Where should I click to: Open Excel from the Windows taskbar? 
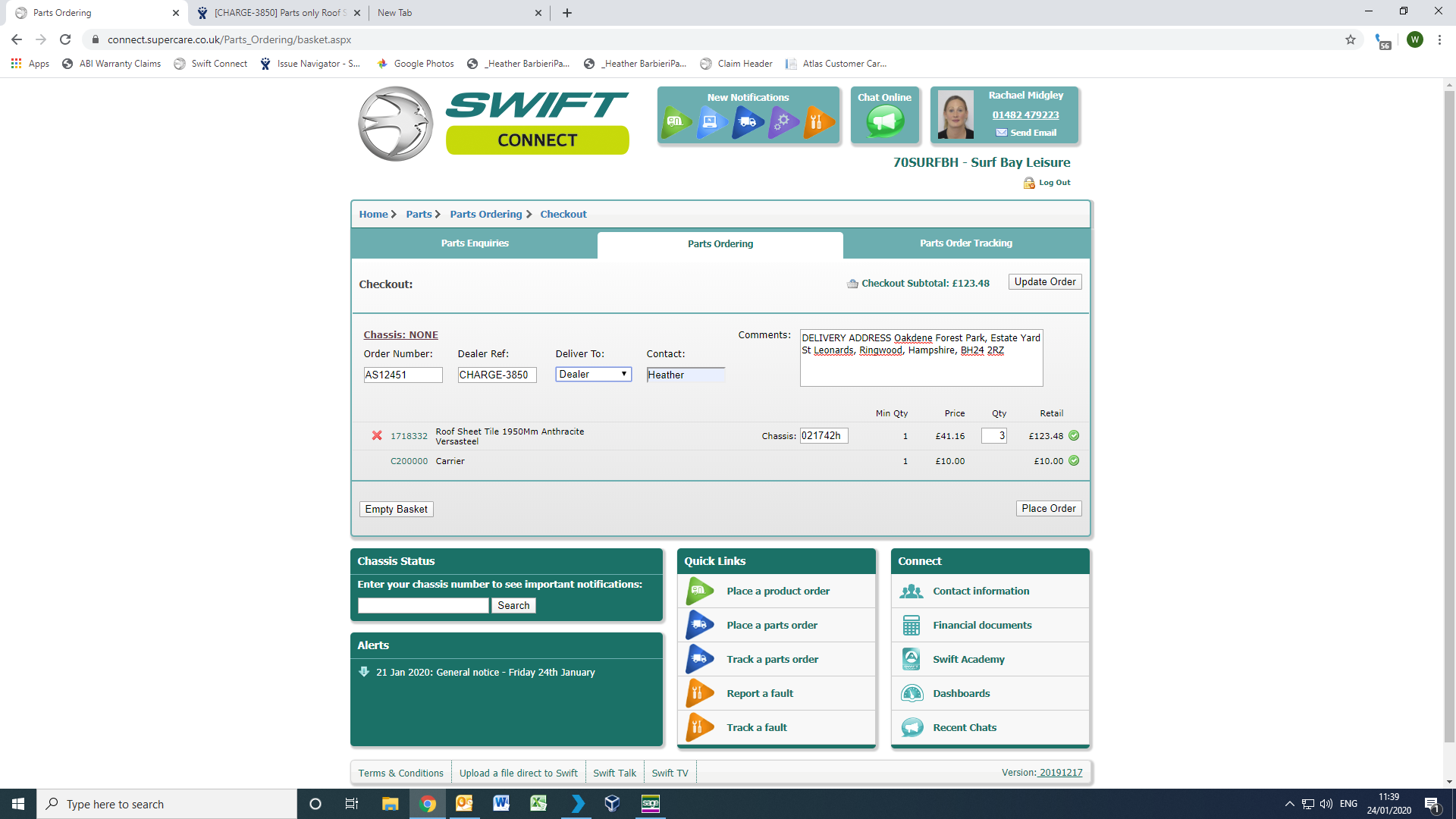click(x=538, y=804)
